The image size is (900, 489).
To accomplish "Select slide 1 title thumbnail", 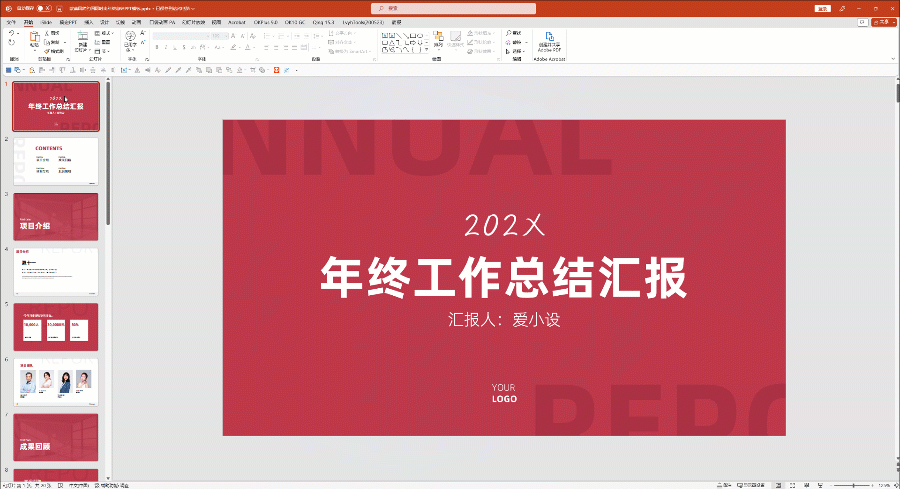I will (x=56, y=106).
